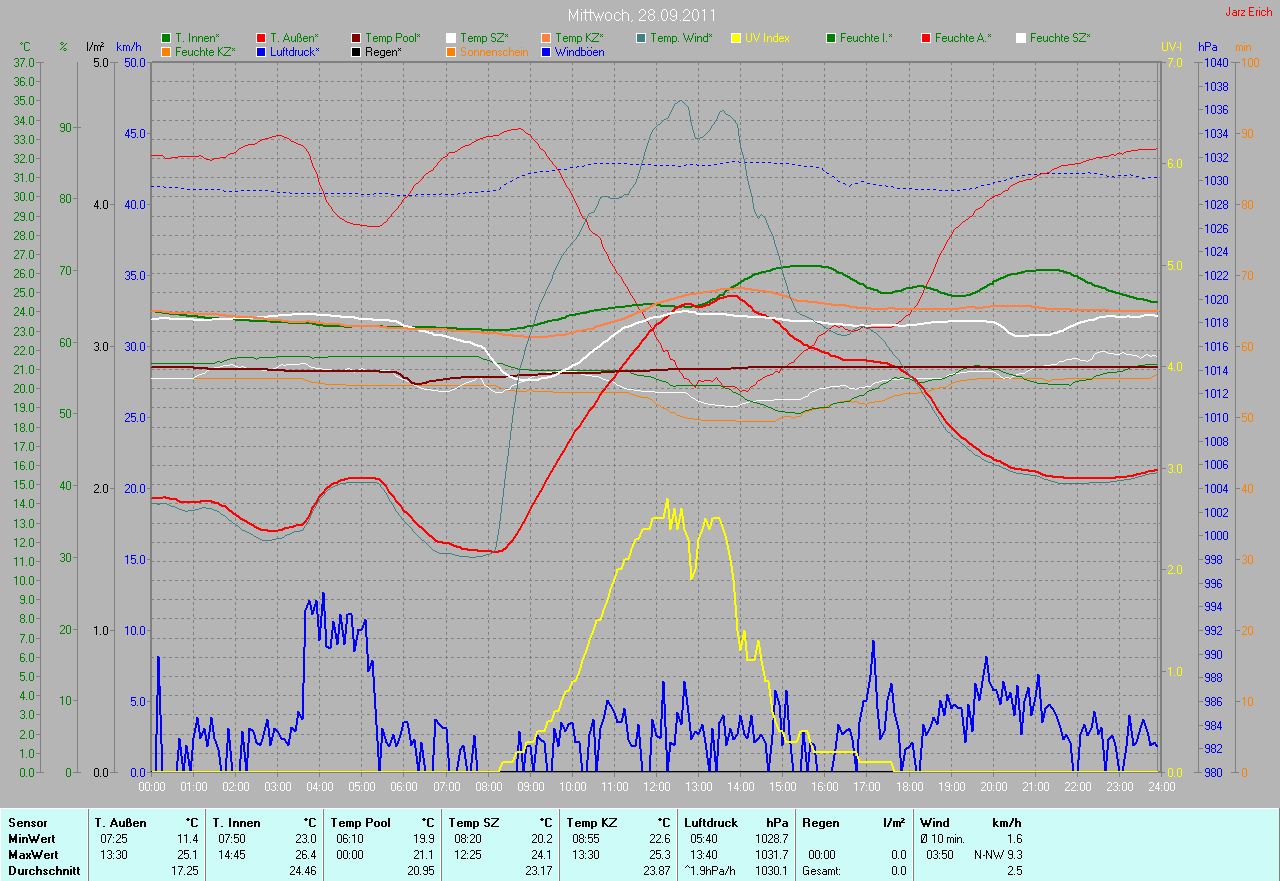Click the dark red Temp Pool swatch

pos(356,37)
